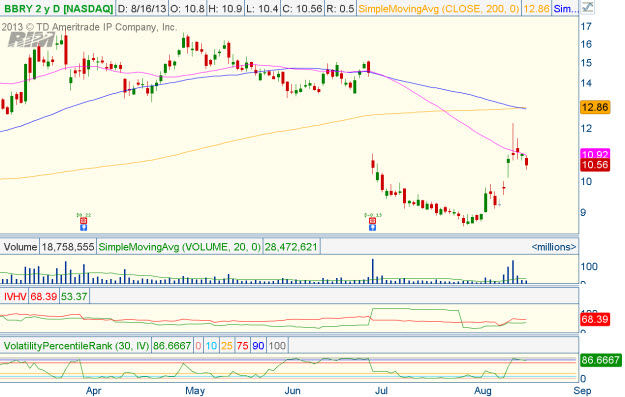Select the BBRY 2 y D [NASDAQ] symbol label

58,8
